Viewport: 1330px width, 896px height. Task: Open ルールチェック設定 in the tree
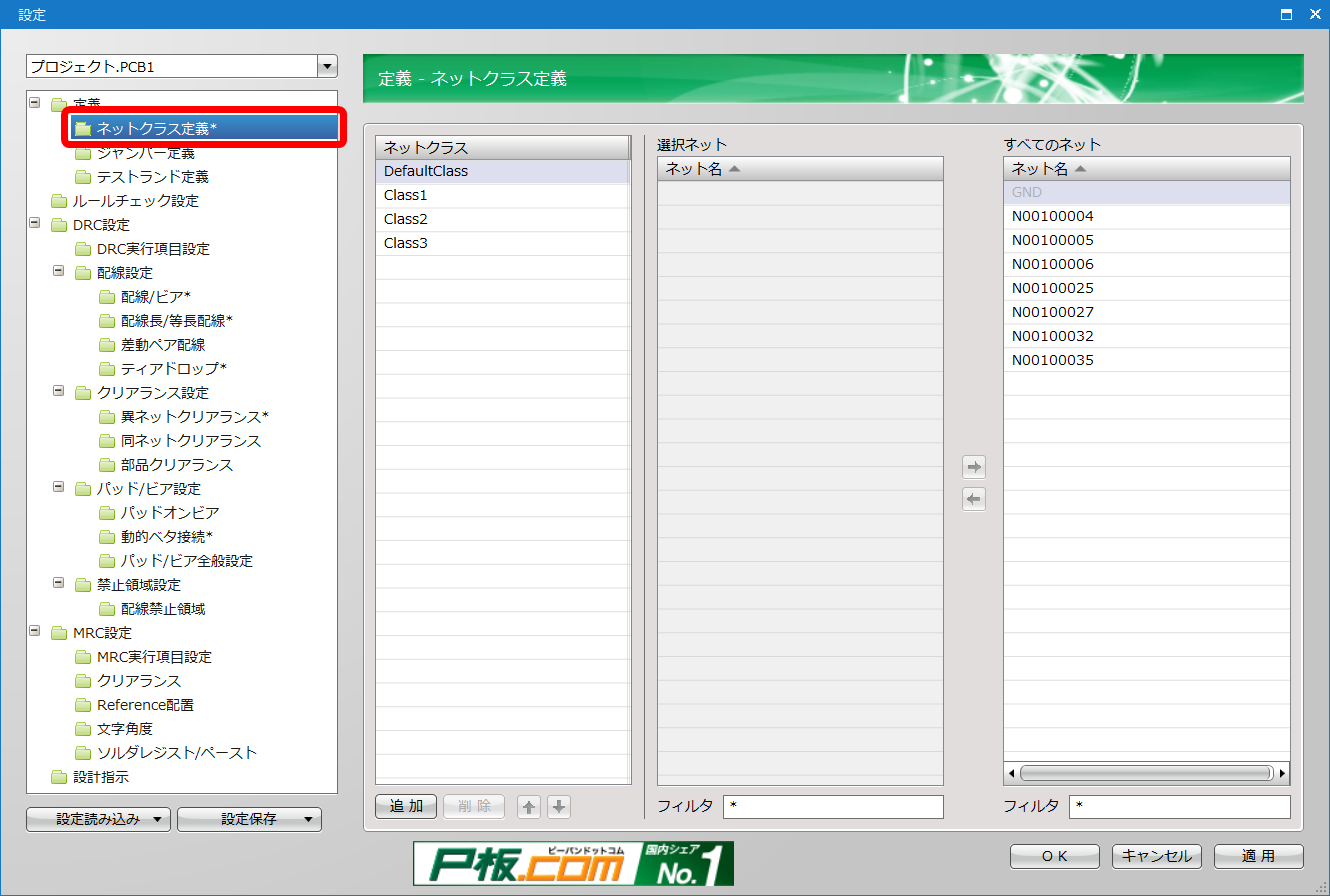[x=135, y=201]
